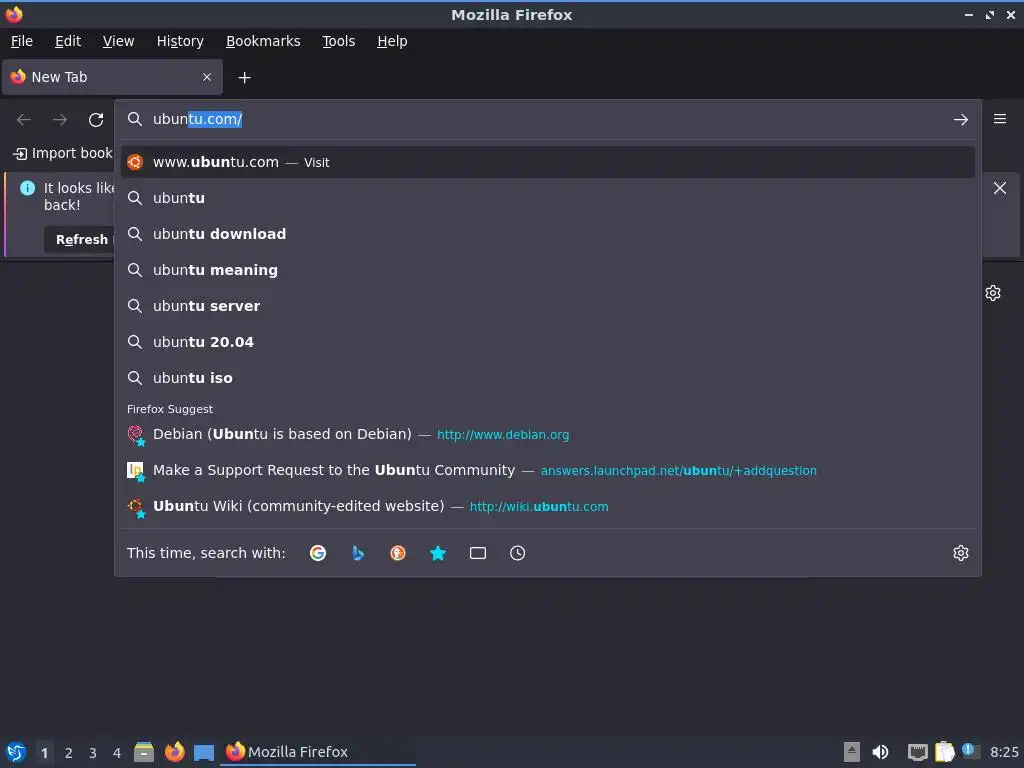Select the New Tab tab
Viewport: 1024px width, 768px height.
[112, 77]
